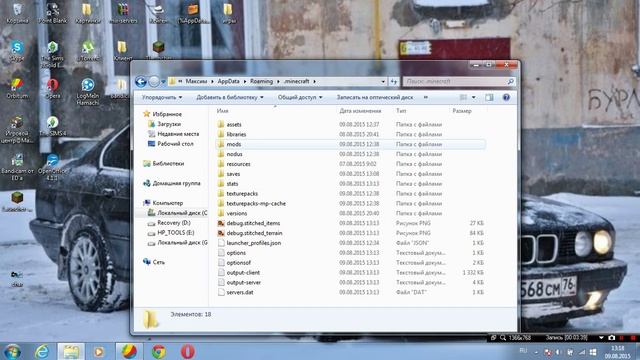Select debug.stitched_terrain PNG file icon

[221, 233]
